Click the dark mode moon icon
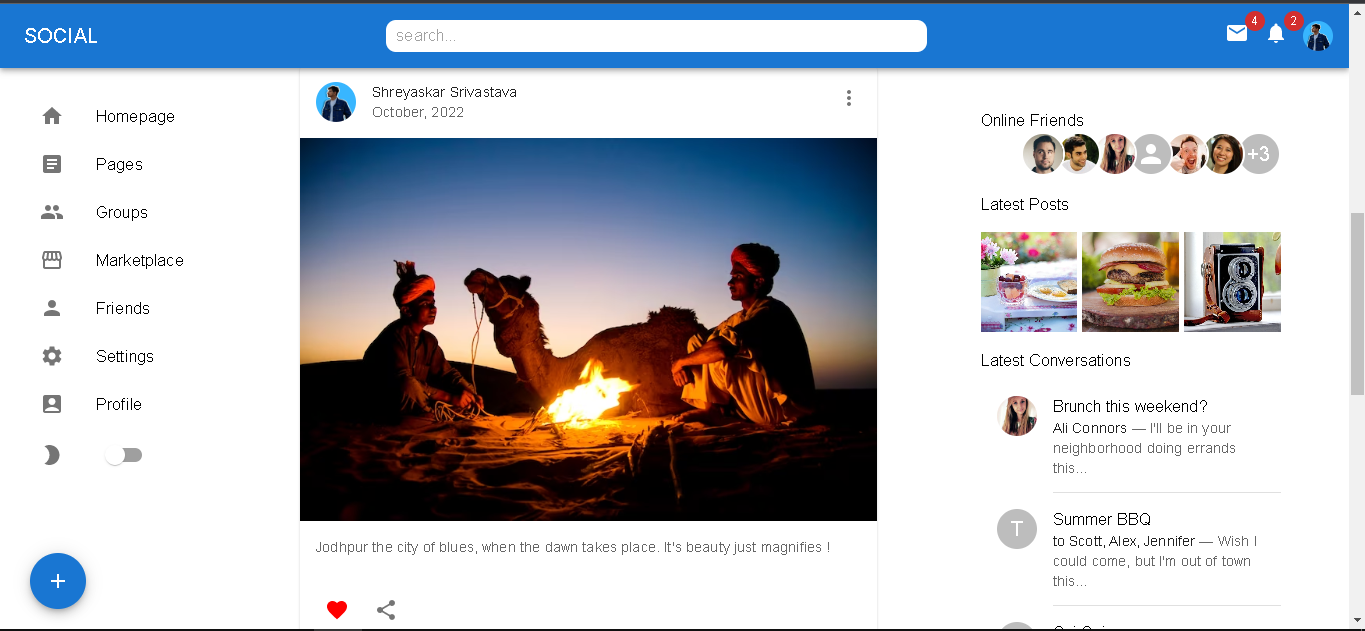The height and width of the screenshot is (631, 1365). 51,454
